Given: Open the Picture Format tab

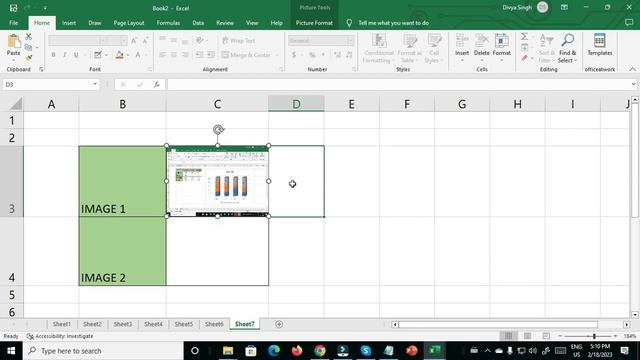Looking at the screenshot, I should (314, 23).
